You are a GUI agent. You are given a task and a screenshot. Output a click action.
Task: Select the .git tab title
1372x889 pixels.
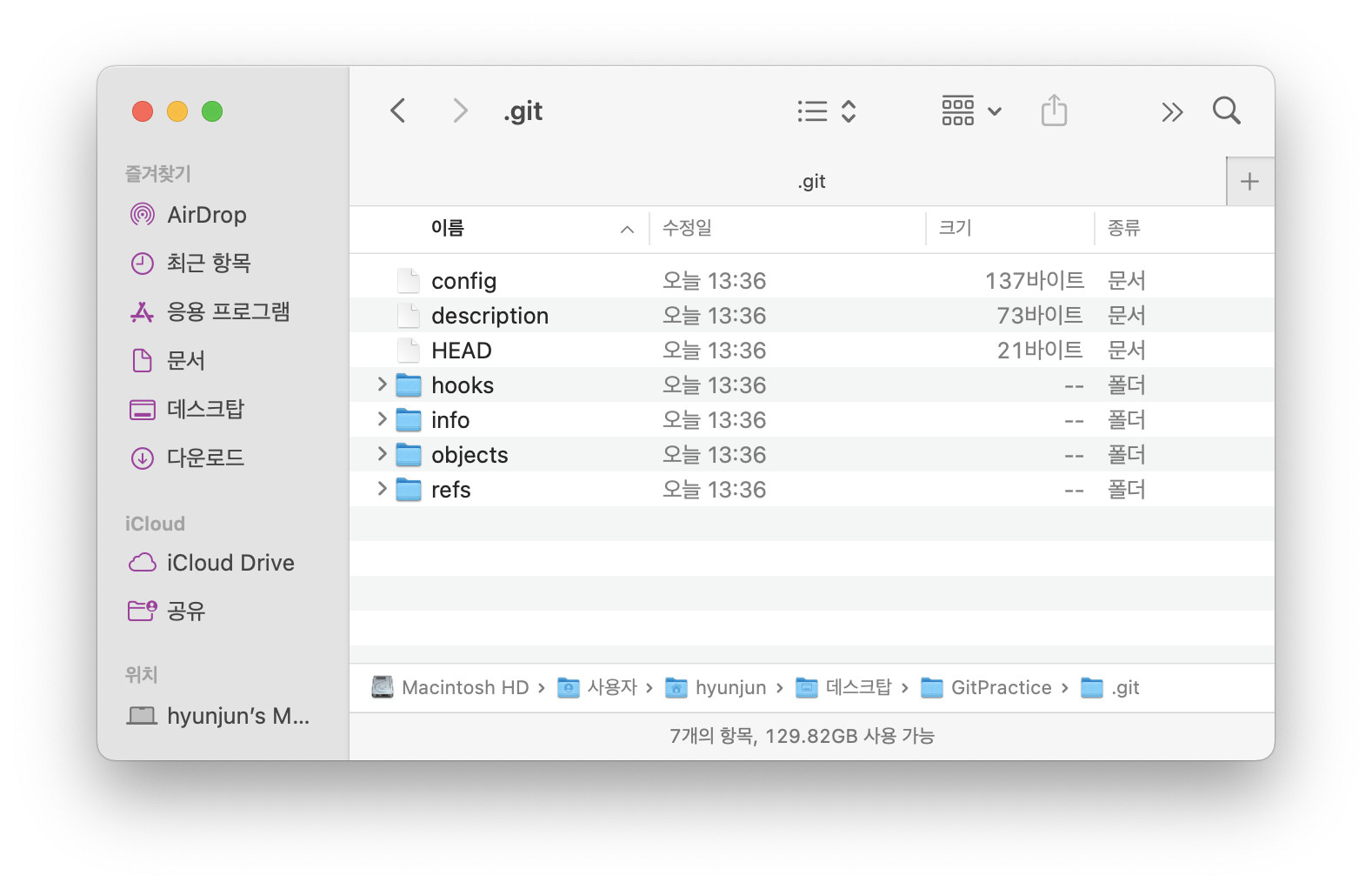pos(811,181)
